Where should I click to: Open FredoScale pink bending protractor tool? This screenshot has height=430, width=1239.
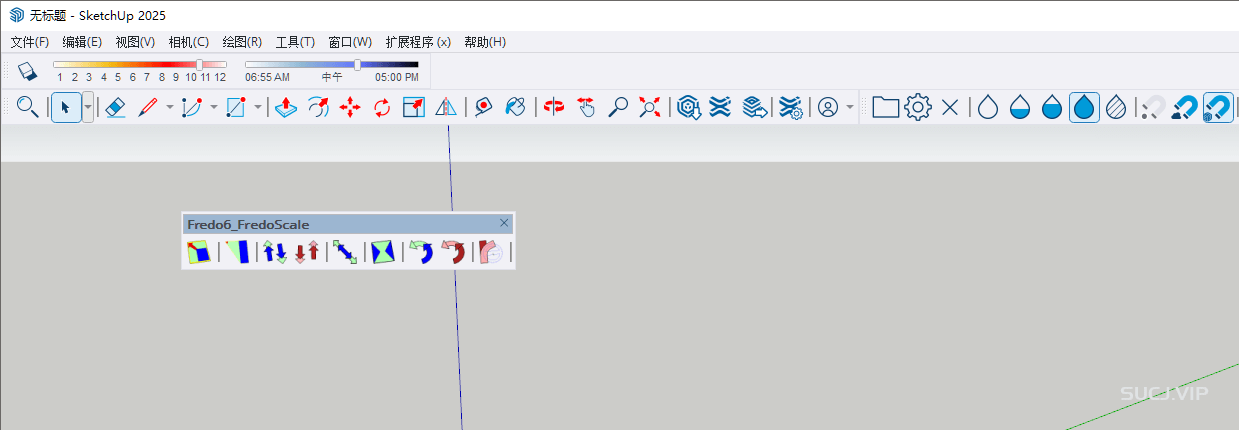coord(491,252)
